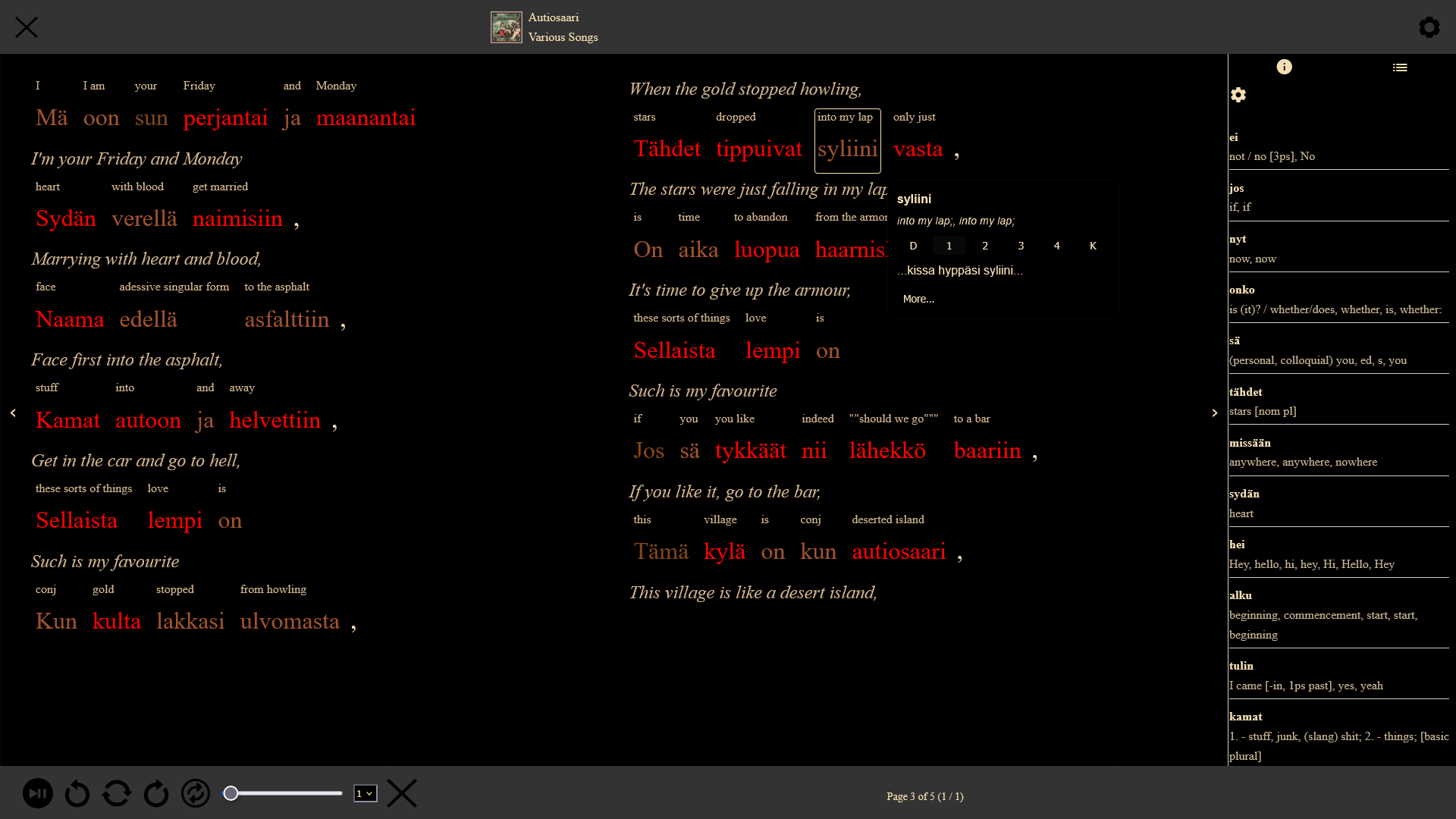The width and height of the screenshot is (1456, 819).
Task: Click the word "perjantai"
Action: coord(225,118)
